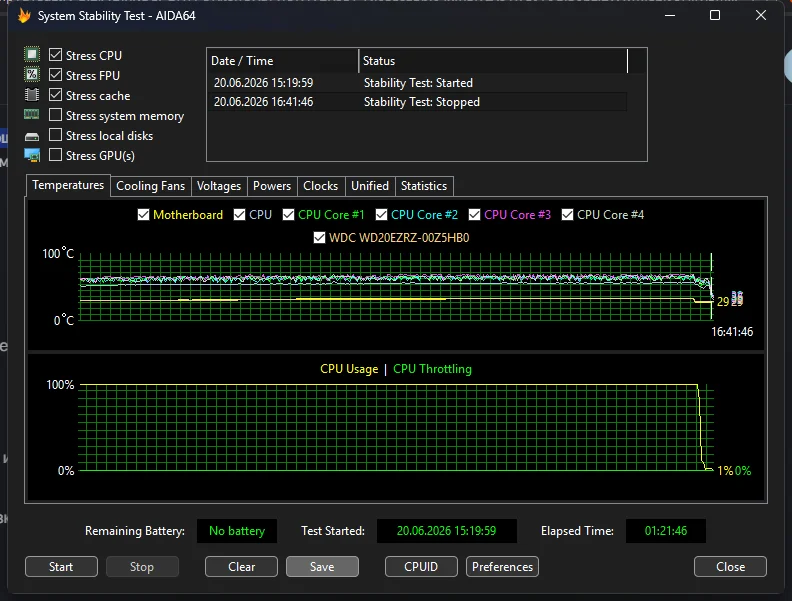Click the Elapsed Time 01:21:46 value

pyautogui.click(x=666, y=531)
